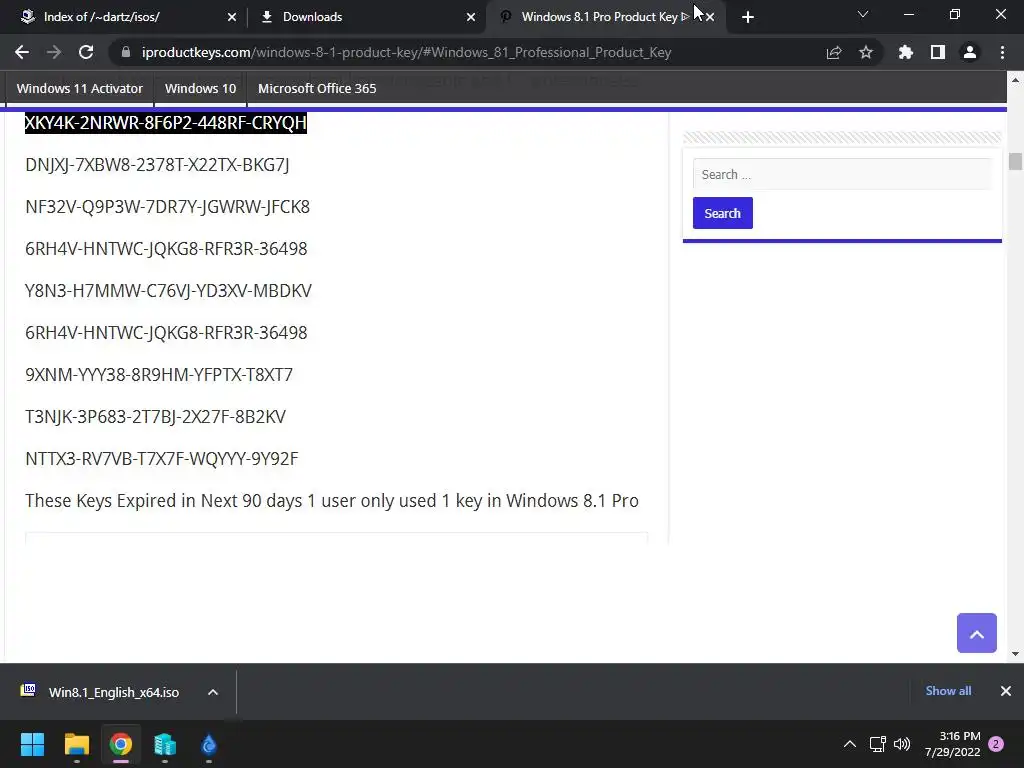Open the Windows 10 menu item
This screenshot has height=768, width=1024.
(200, 88)
